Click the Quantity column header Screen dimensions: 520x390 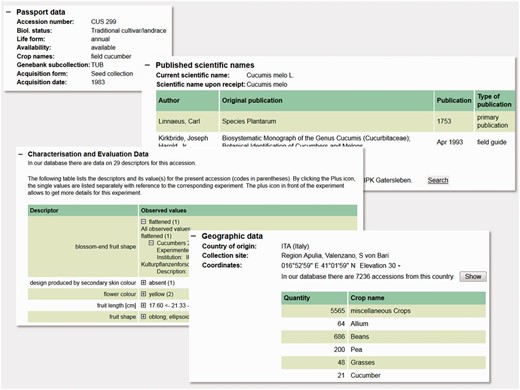314,298
